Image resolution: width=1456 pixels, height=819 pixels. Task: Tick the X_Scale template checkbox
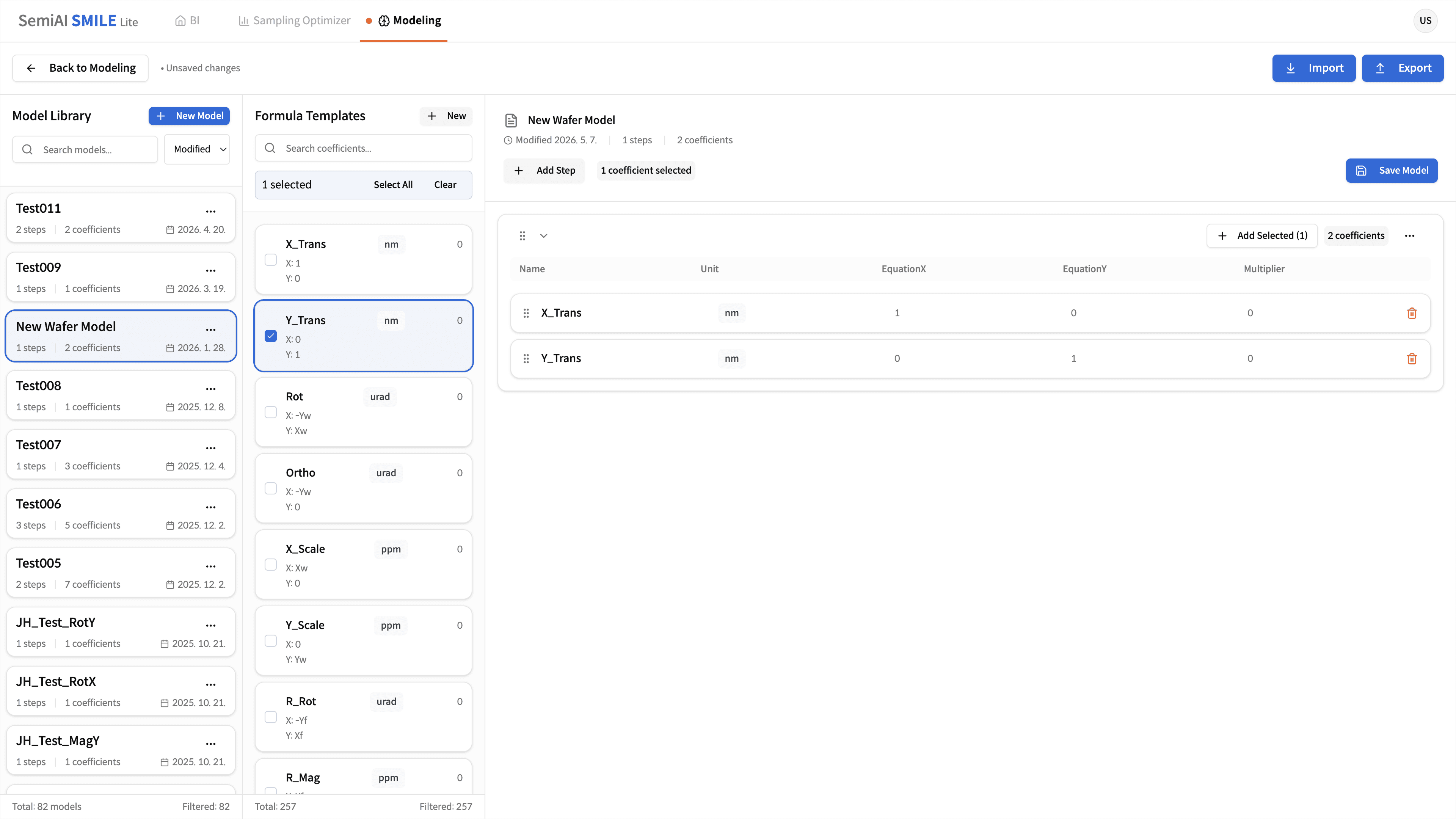(271, 565)
